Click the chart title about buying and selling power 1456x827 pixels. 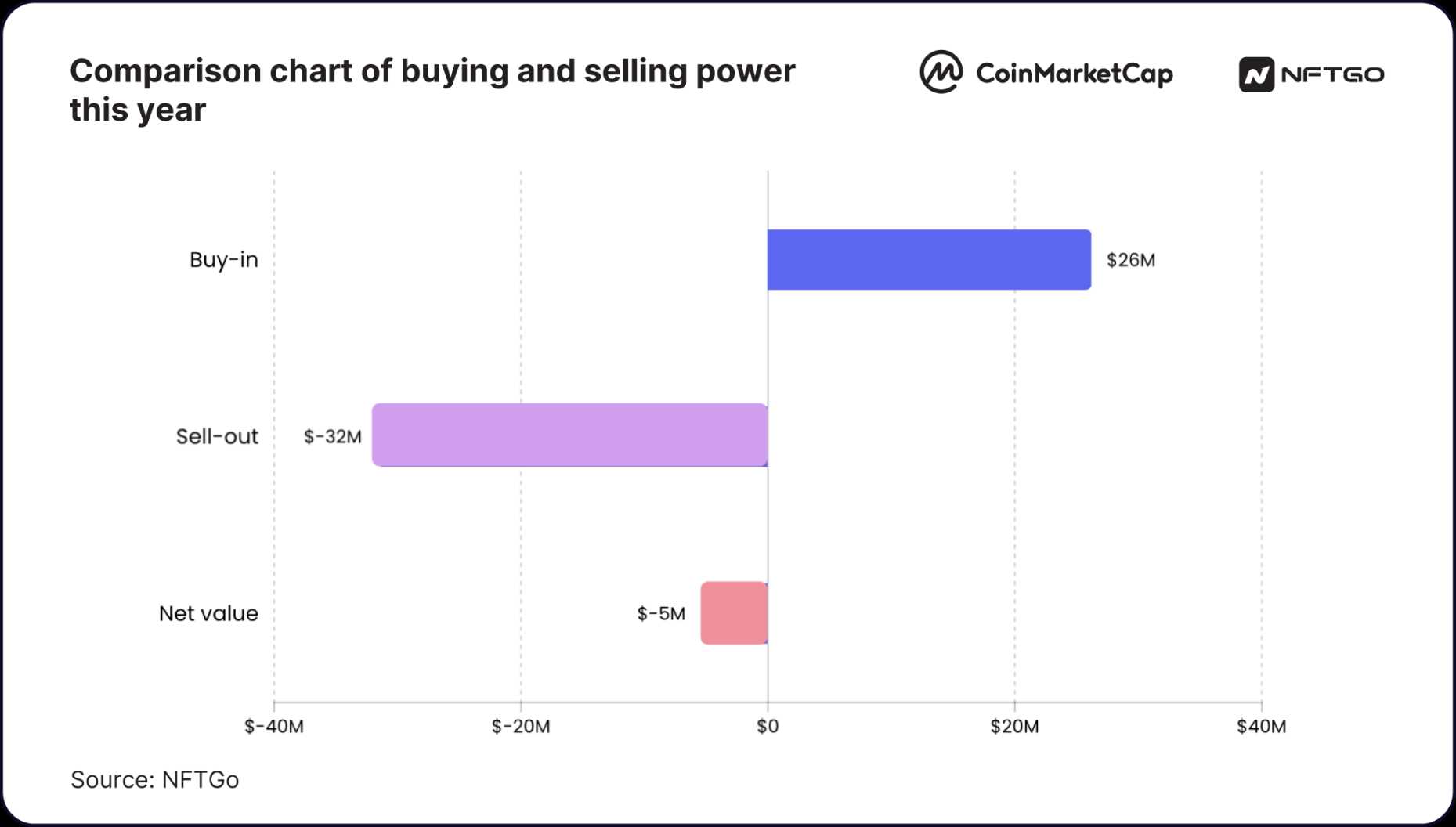[x=432, y=90]
